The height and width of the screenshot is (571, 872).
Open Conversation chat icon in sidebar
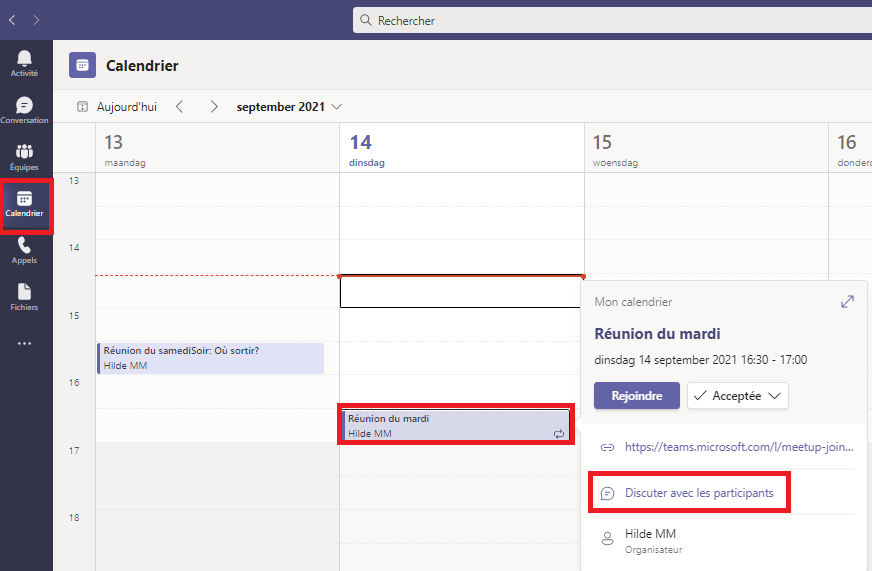(x=24, y=110)
